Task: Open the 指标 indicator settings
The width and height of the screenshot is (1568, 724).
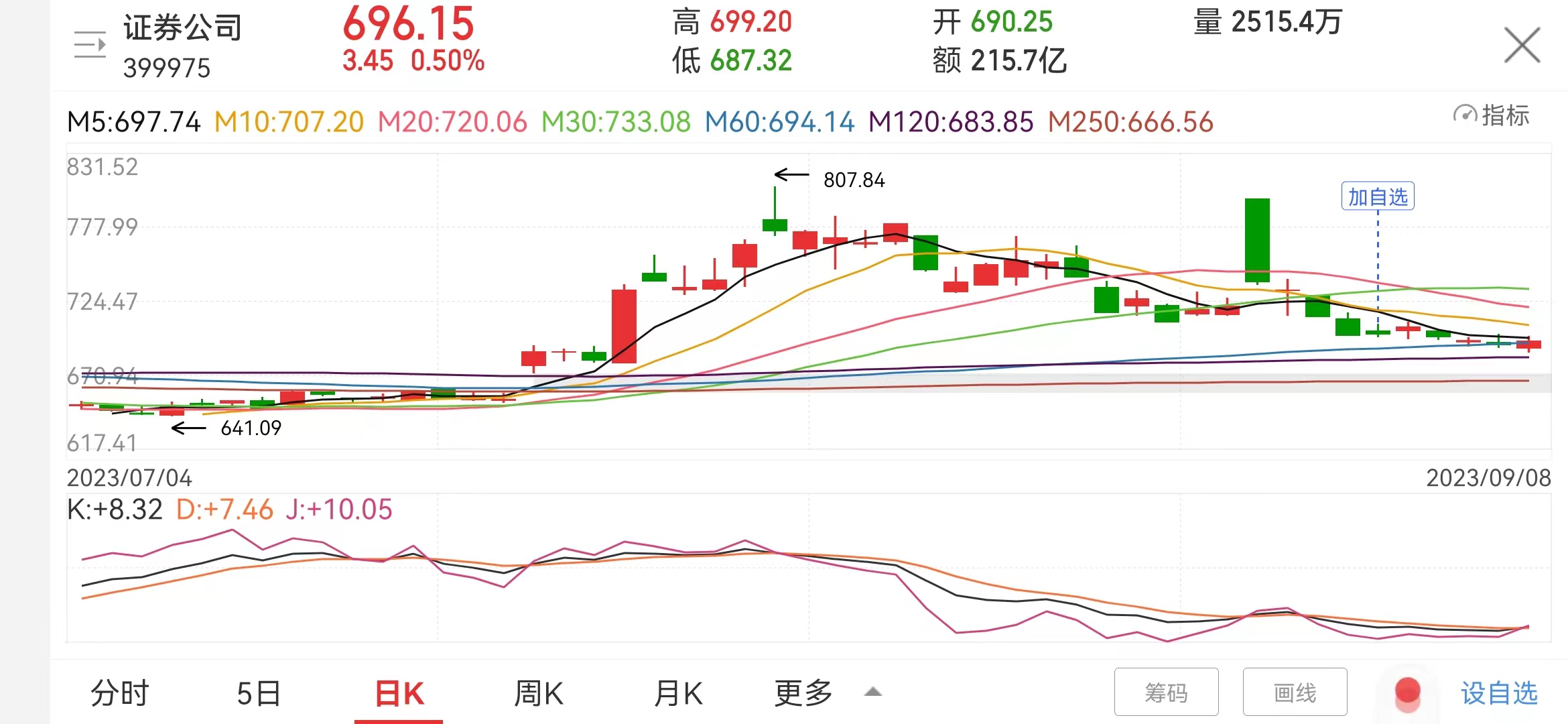Action: pos(1491,115)
